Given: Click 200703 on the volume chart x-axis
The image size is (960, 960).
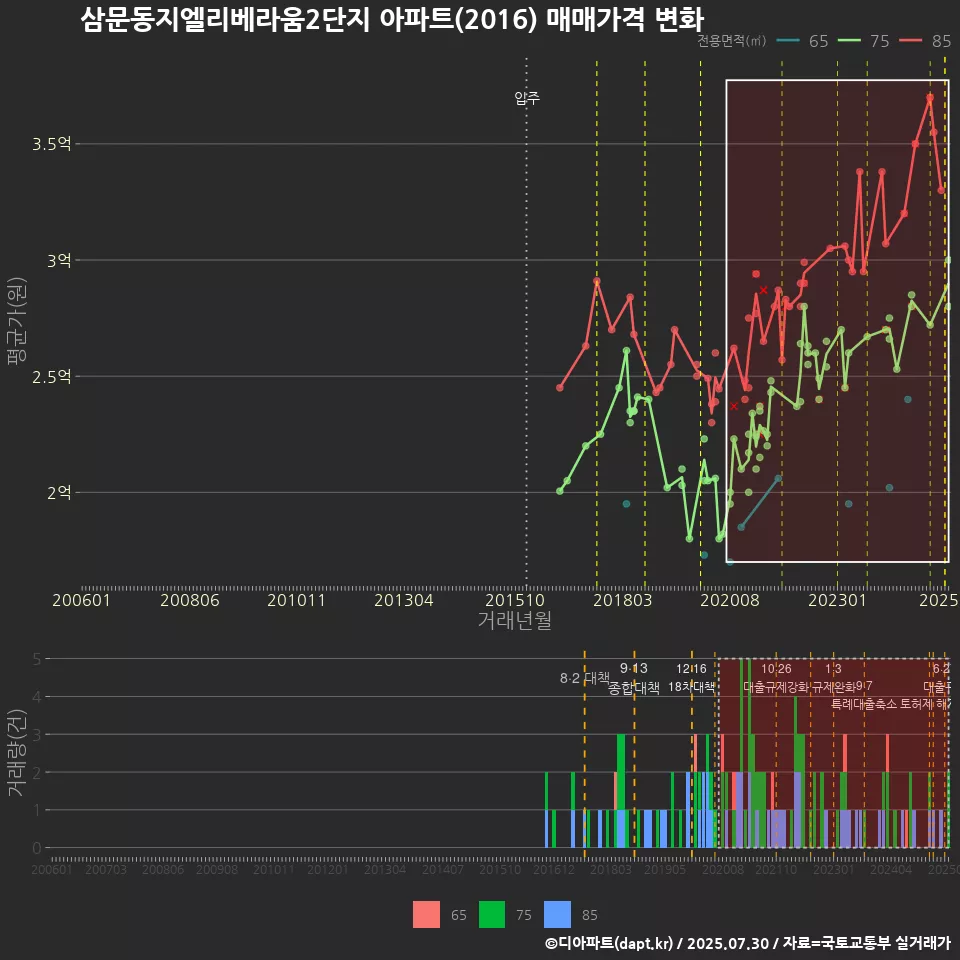Looking at the screenshot, I should click(x=106, y=869).
